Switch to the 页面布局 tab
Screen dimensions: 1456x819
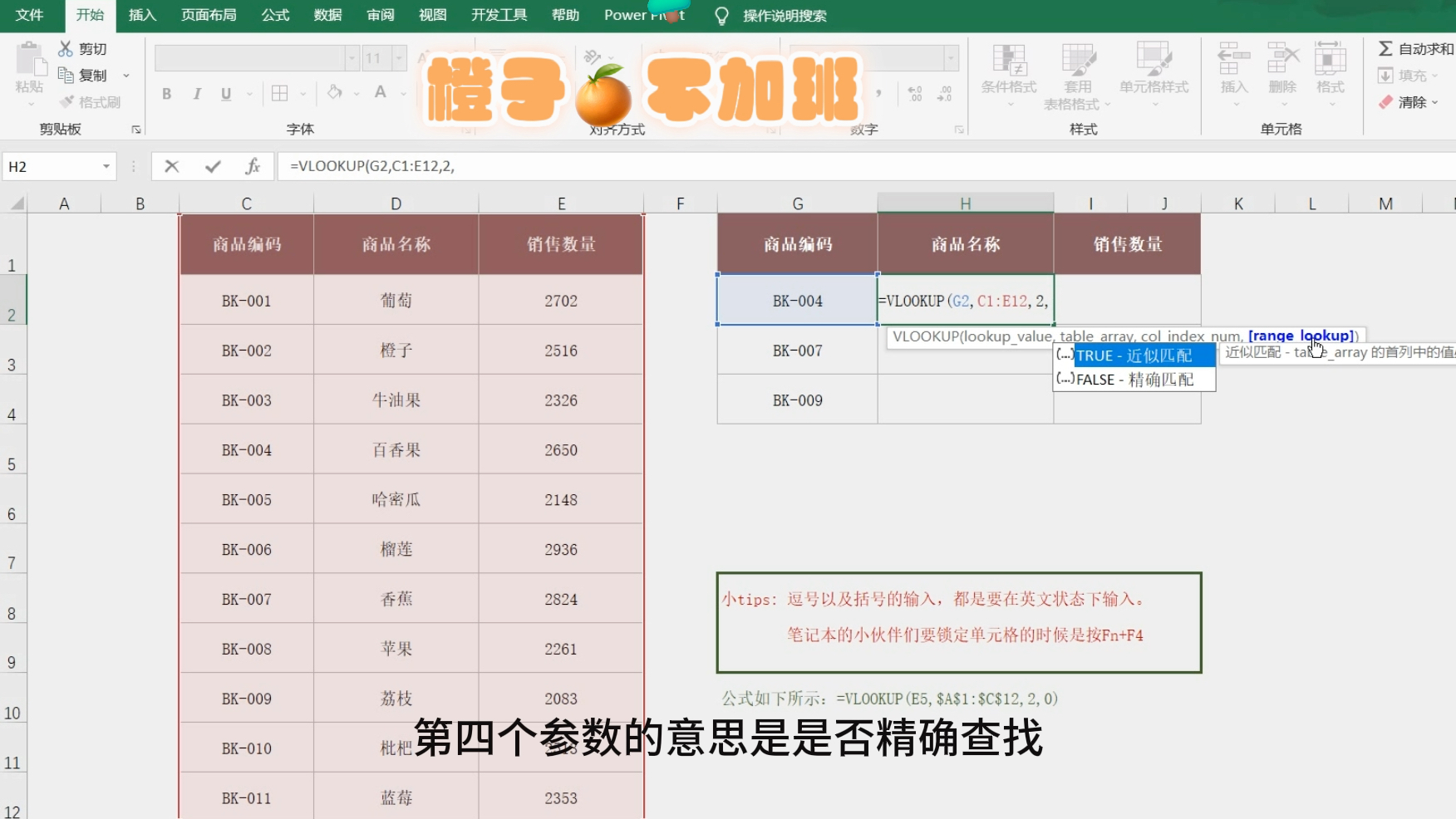click(x=209, y=15)
